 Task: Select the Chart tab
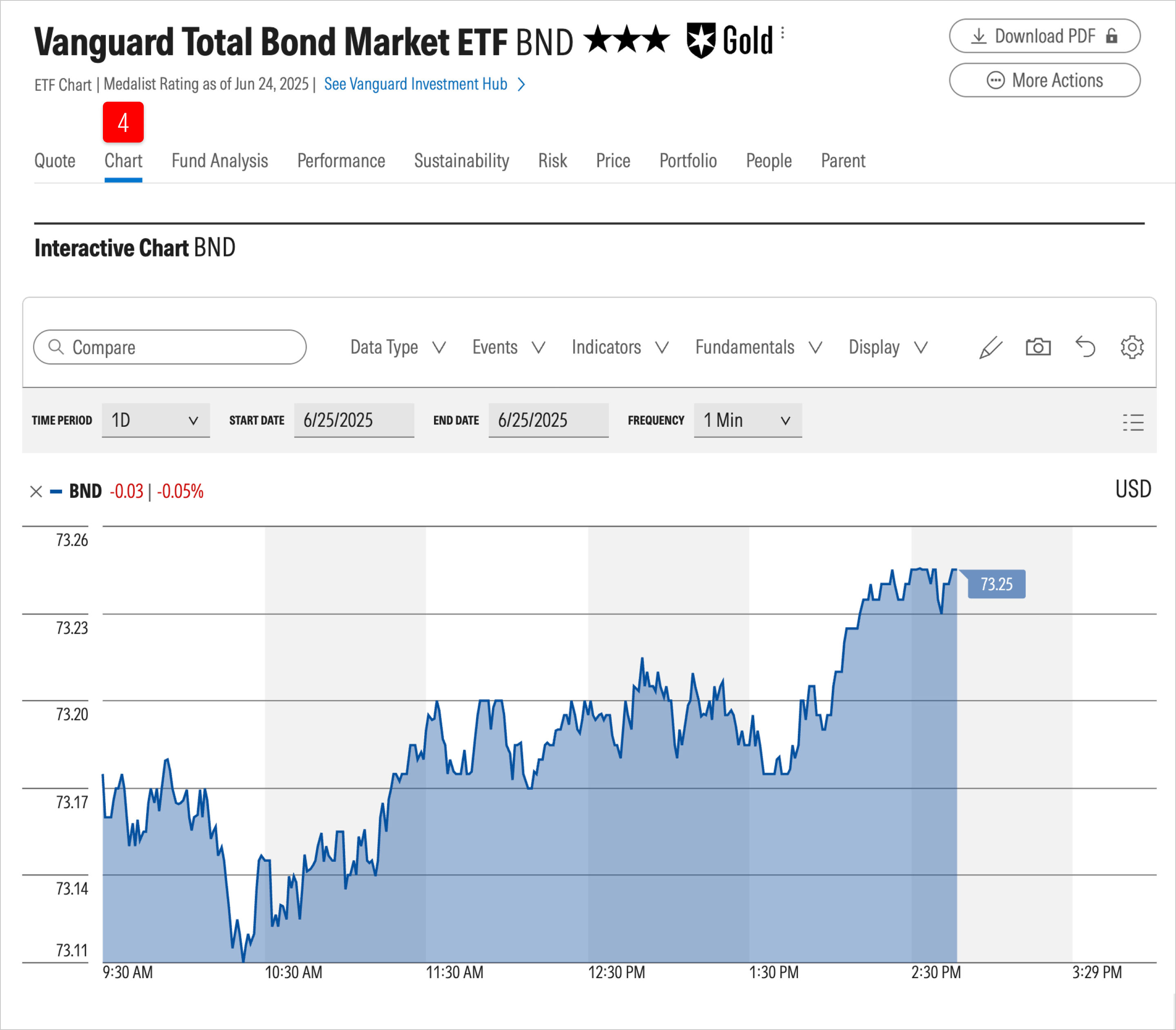click(x=123, y=161)
